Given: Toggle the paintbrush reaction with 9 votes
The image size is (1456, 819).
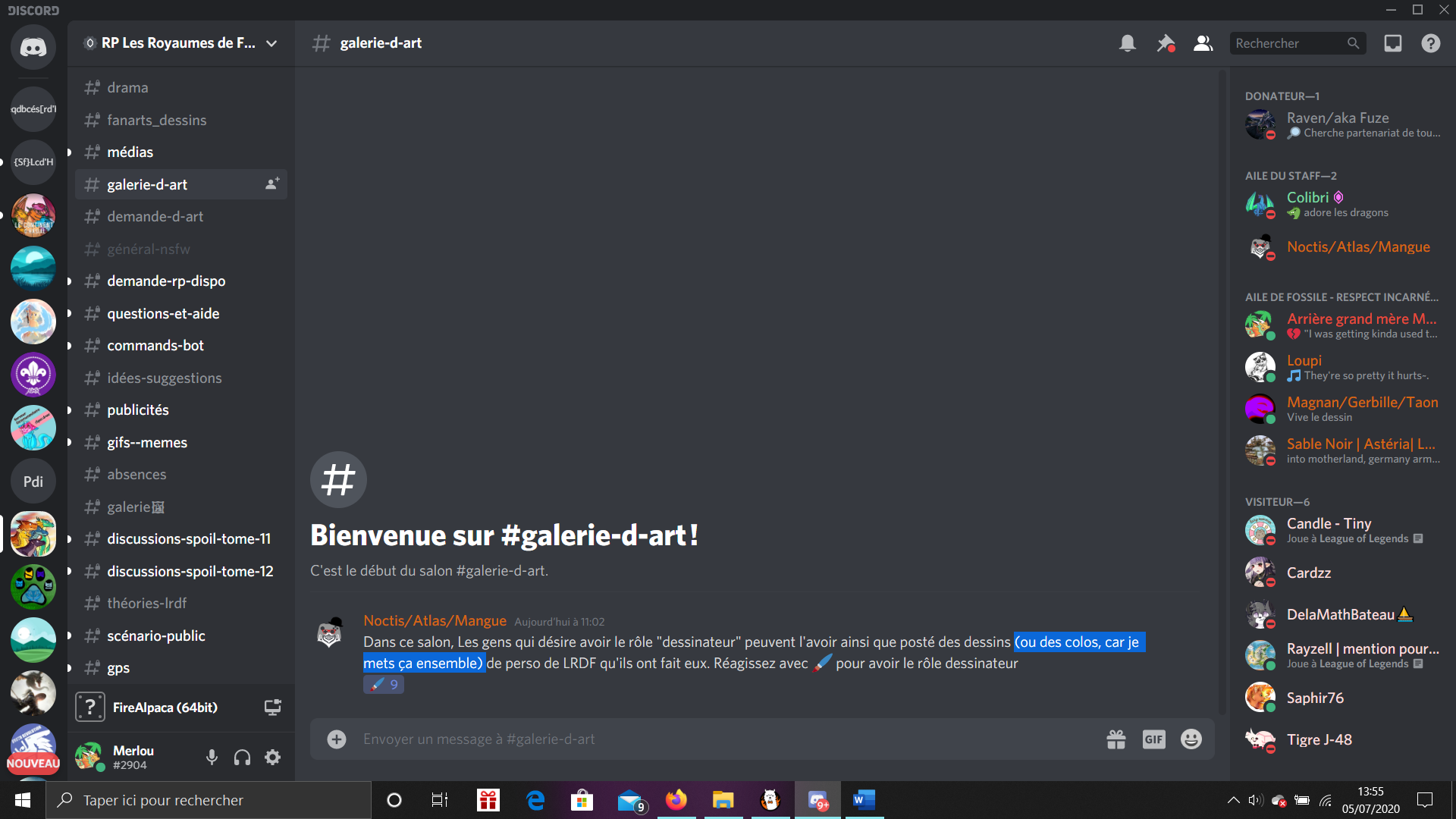Looking at the screenshot, I should [384, 685].
